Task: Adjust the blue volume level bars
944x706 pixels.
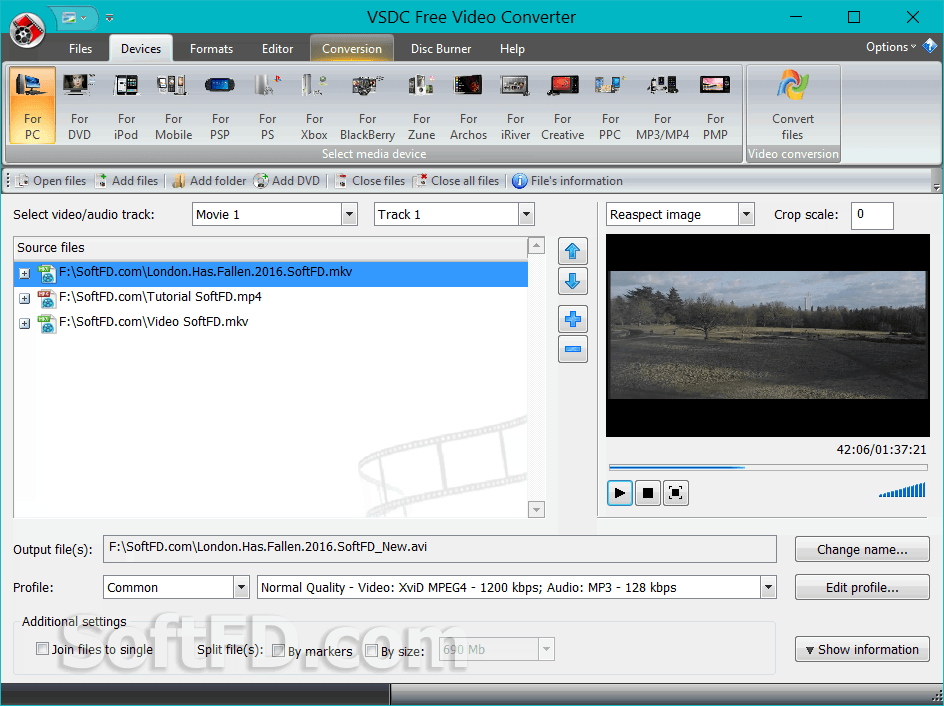Action: point(902,491)
